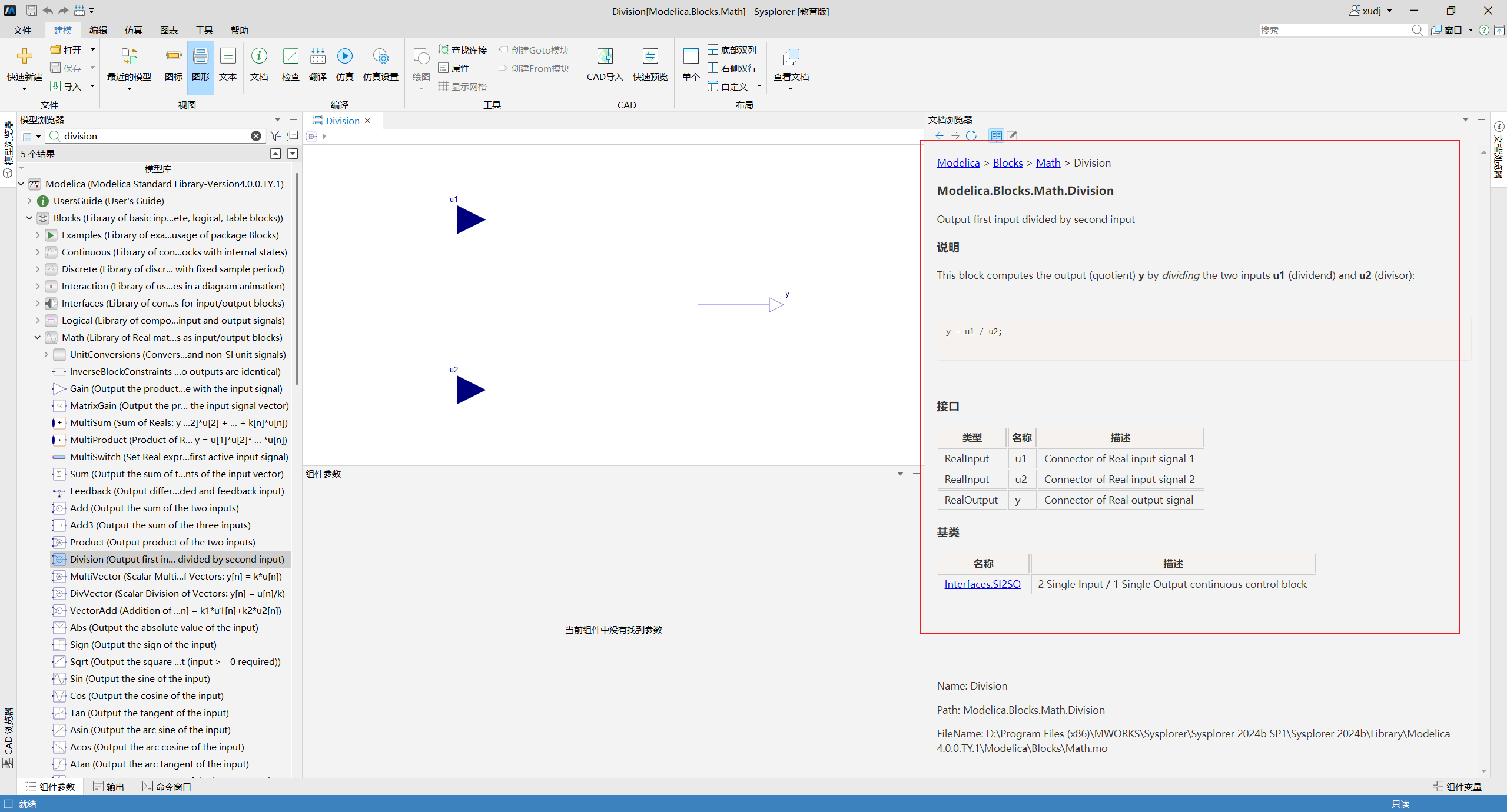Refresh the document browser
The width and height of the screenshot is (1507, 812).
click(971, 136)
